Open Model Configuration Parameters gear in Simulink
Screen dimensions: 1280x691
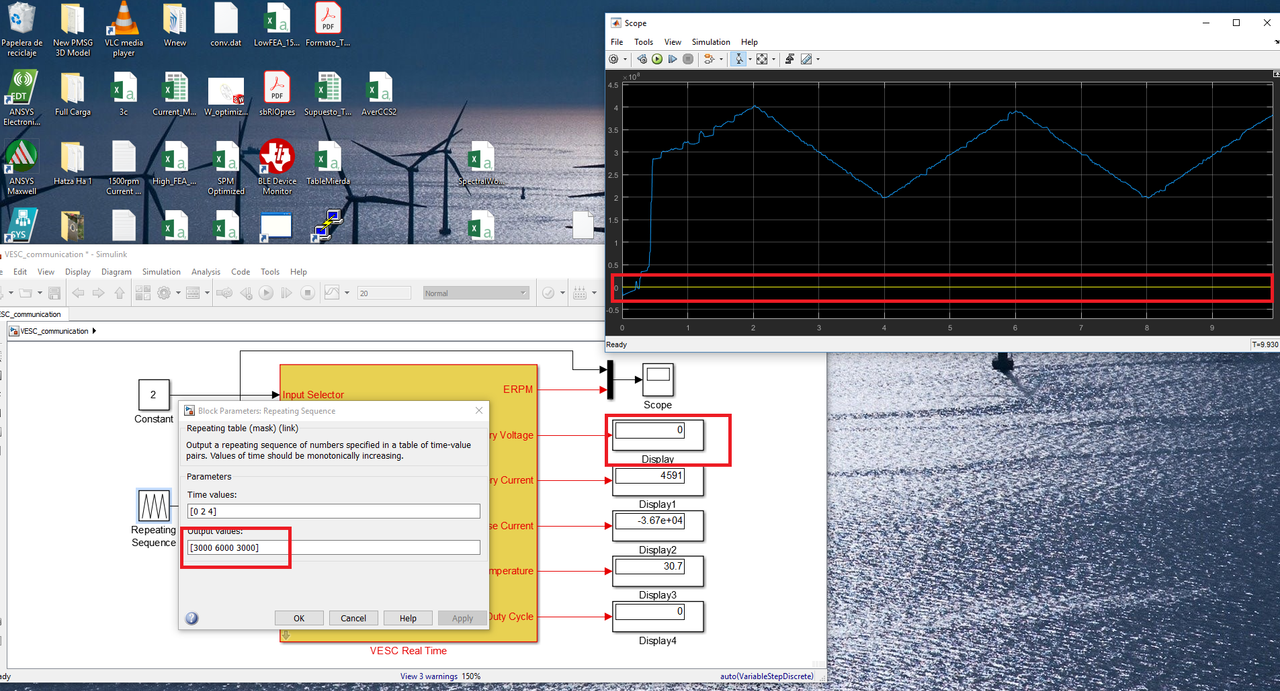[x=164, y=293]
